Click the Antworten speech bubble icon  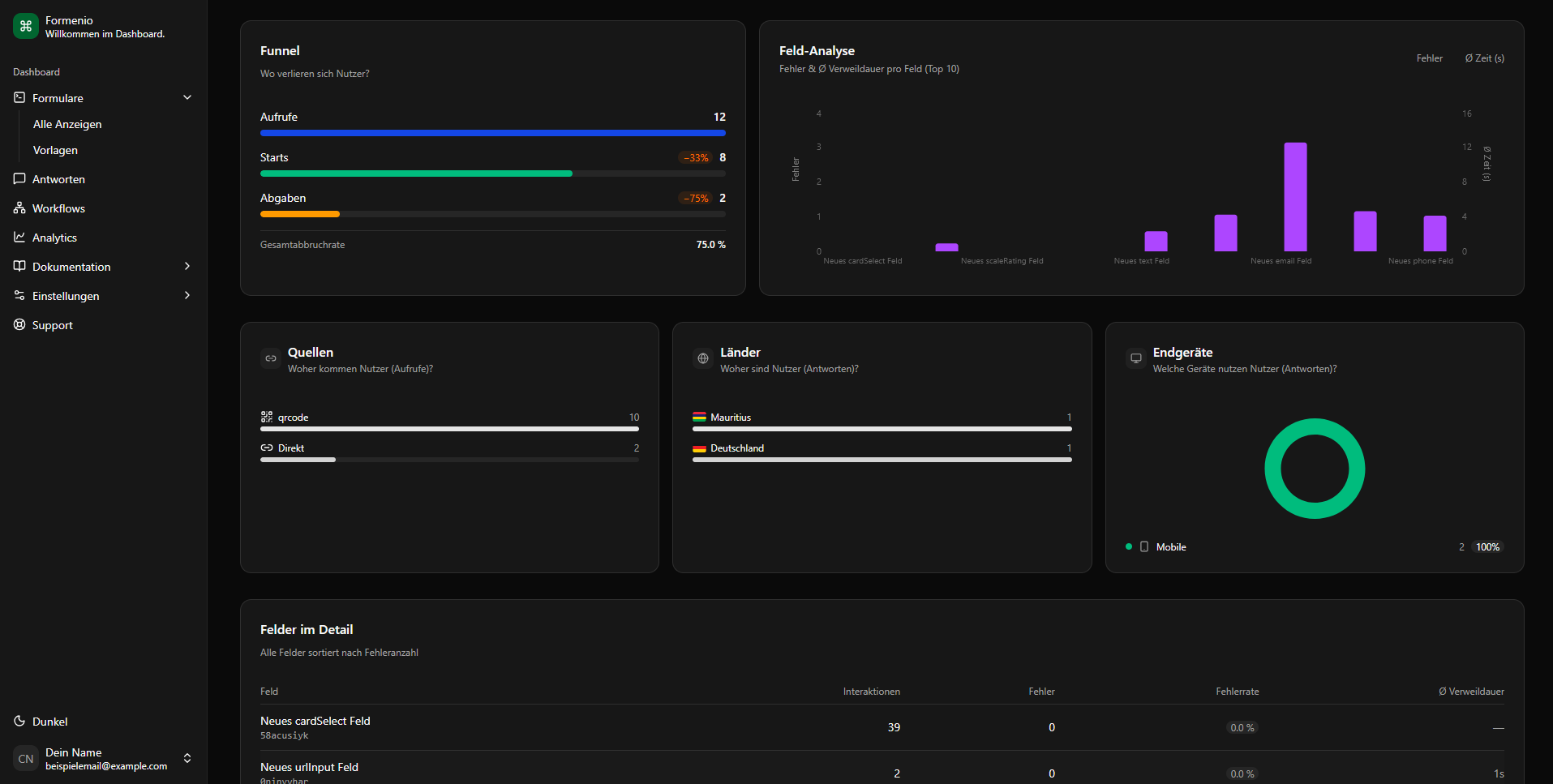(19, 179)
